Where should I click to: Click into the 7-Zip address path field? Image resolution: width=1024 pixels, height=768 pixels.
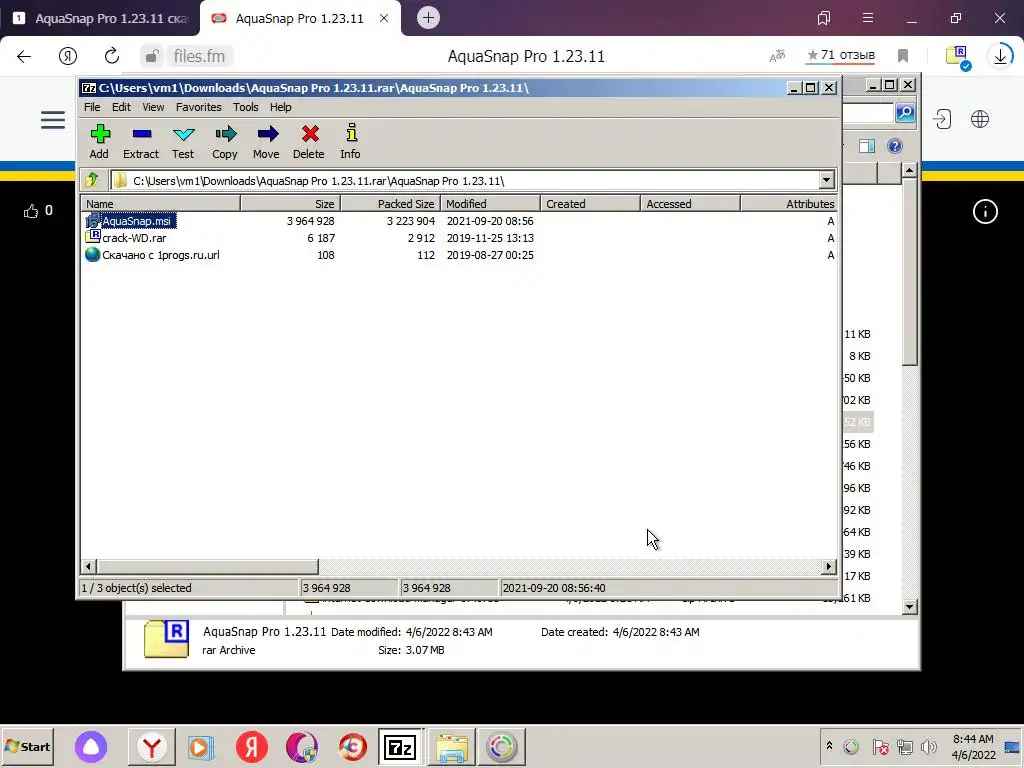(x=464, y=180)
